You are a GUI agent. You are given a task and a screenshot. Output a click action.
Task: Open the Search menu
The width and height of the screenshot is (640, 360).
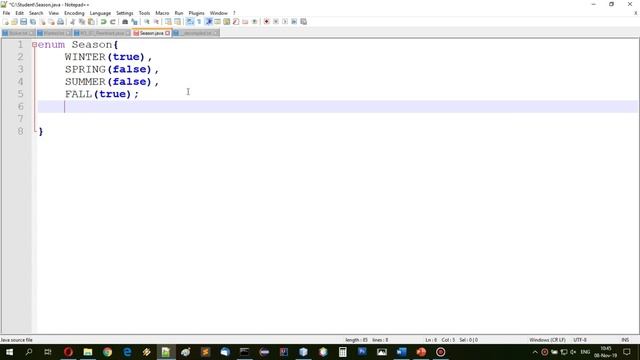(36, 13)
